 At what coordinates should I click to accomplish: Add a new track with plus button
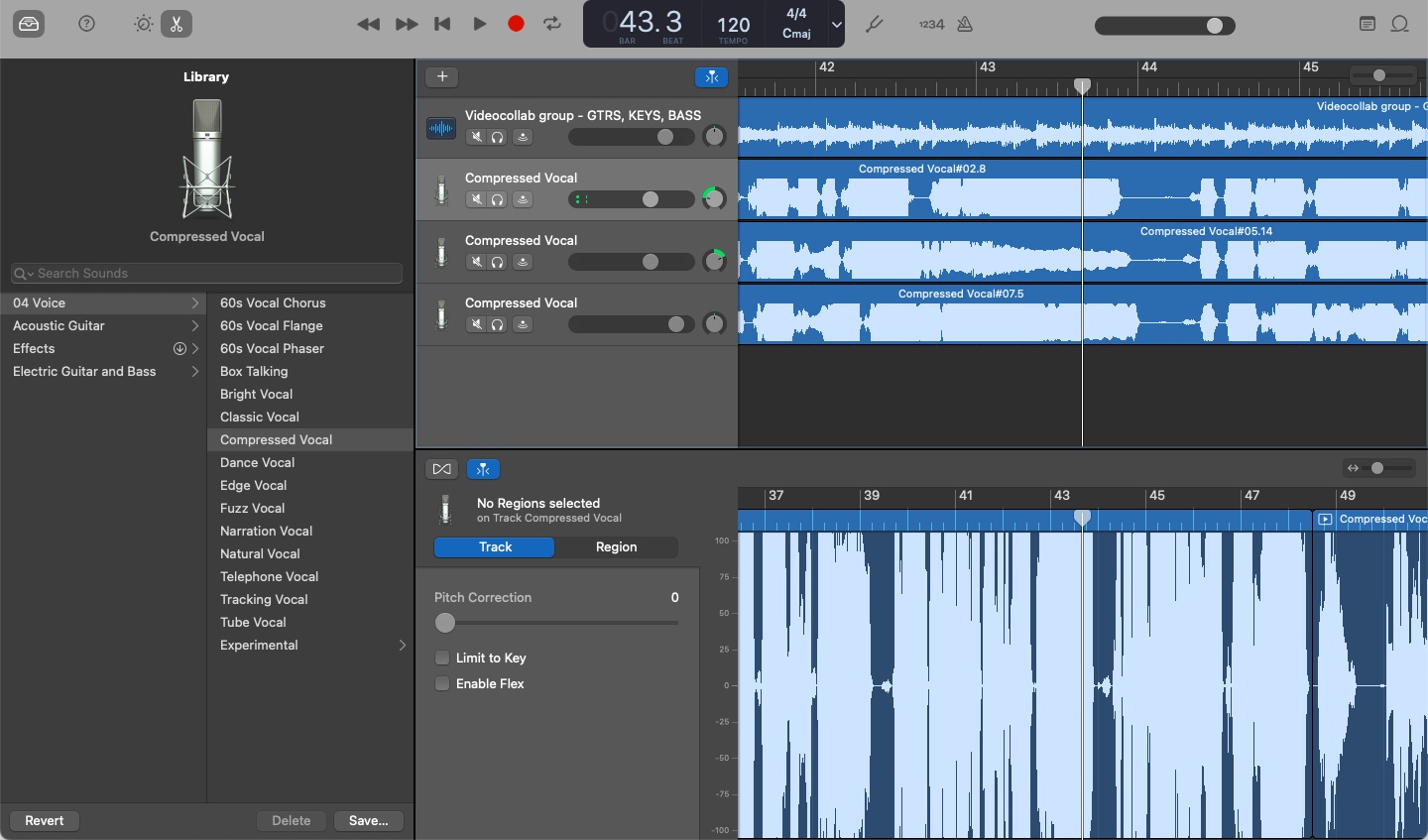click(442, 76)
